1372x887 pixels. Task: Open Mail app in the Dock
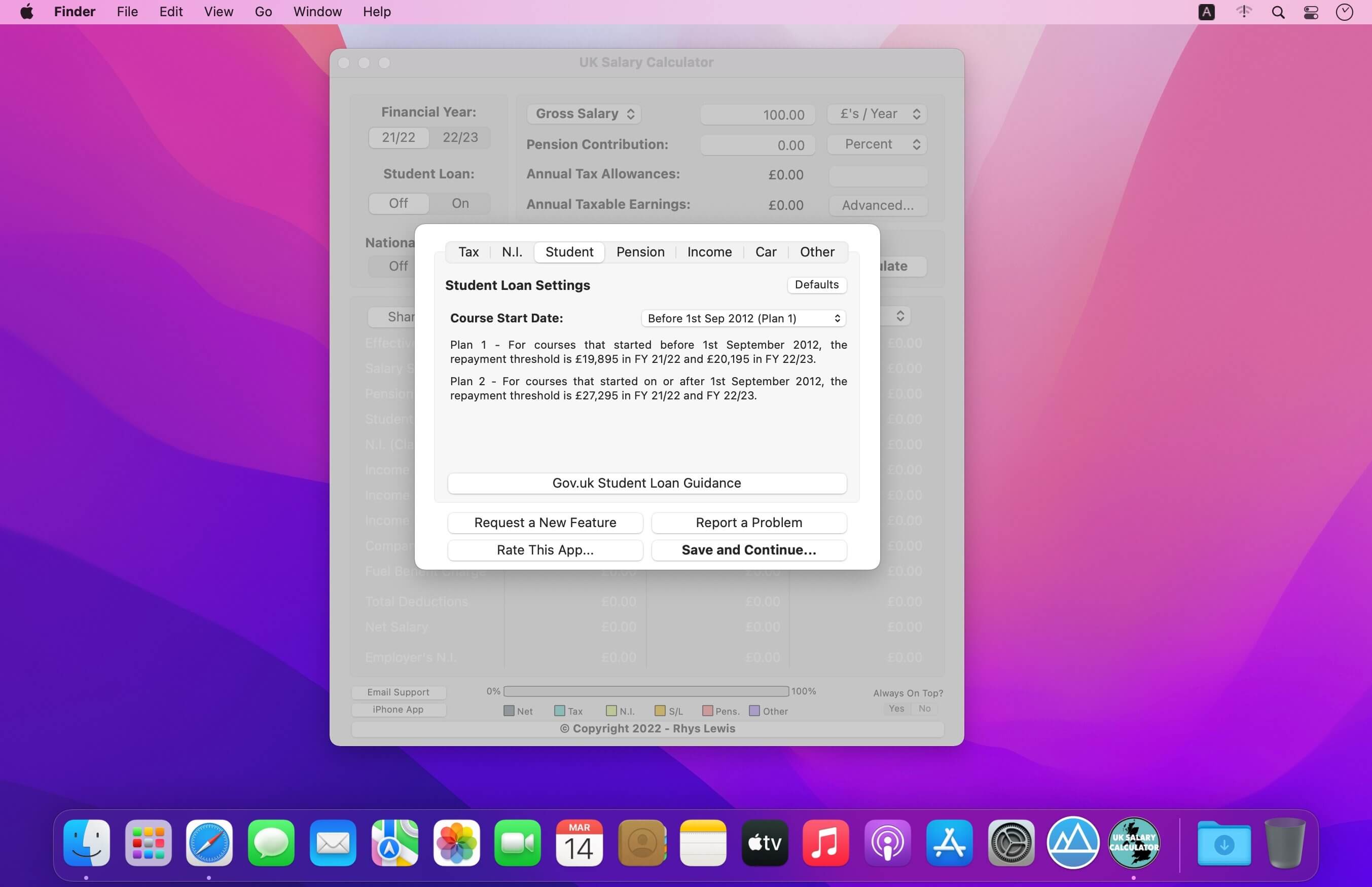coord(333,842)
